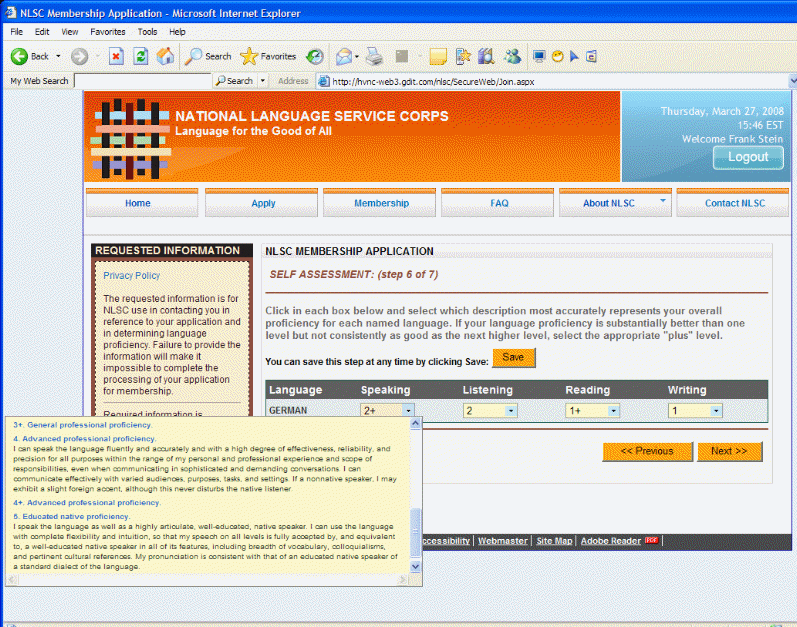Click the yellow smiley face toolbar icon
This screenshot has height=627, width=797.
(558, 56)
